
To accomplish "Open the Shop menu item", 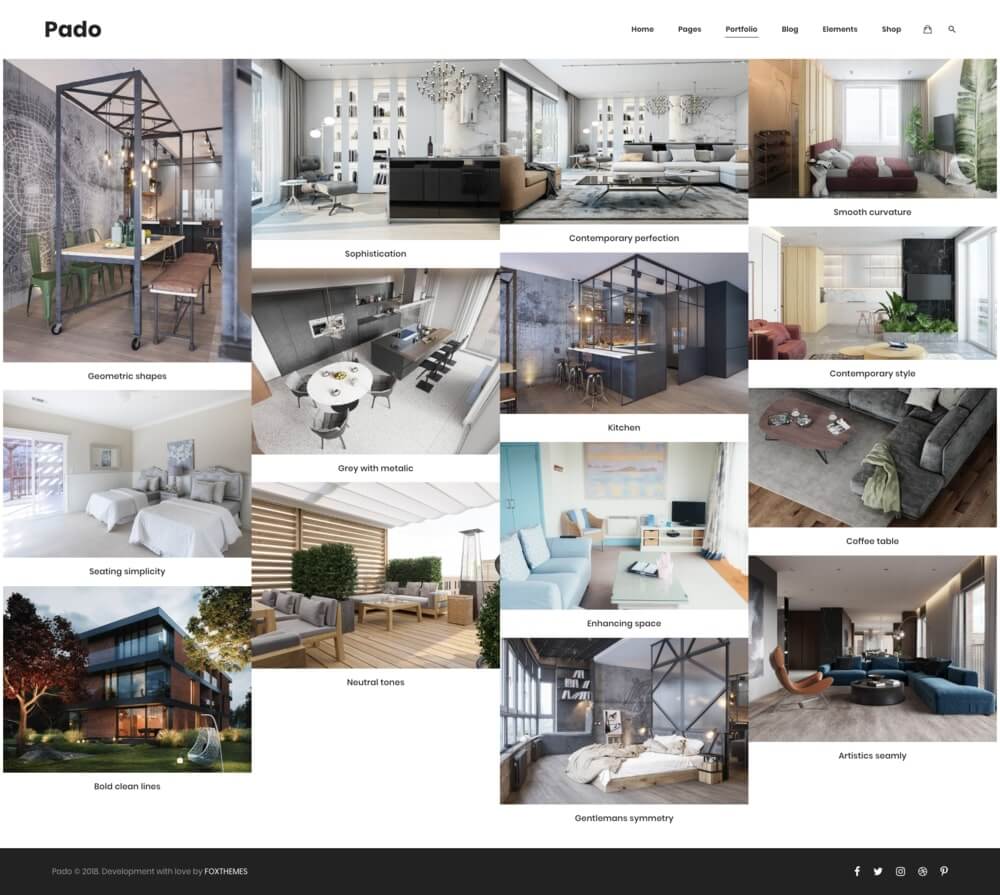I will pos(891,29).
